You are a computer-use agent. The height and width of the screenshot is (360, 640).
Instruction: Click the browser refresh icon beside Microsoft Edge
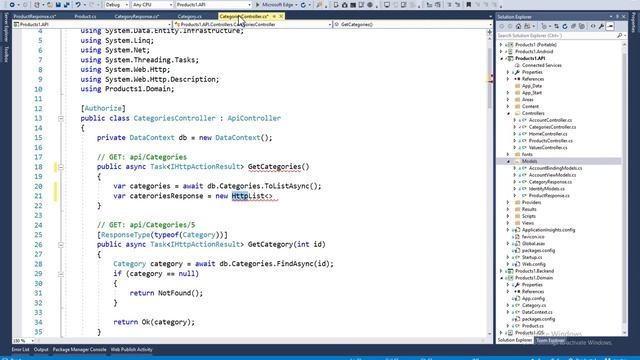tap(303, 5)
